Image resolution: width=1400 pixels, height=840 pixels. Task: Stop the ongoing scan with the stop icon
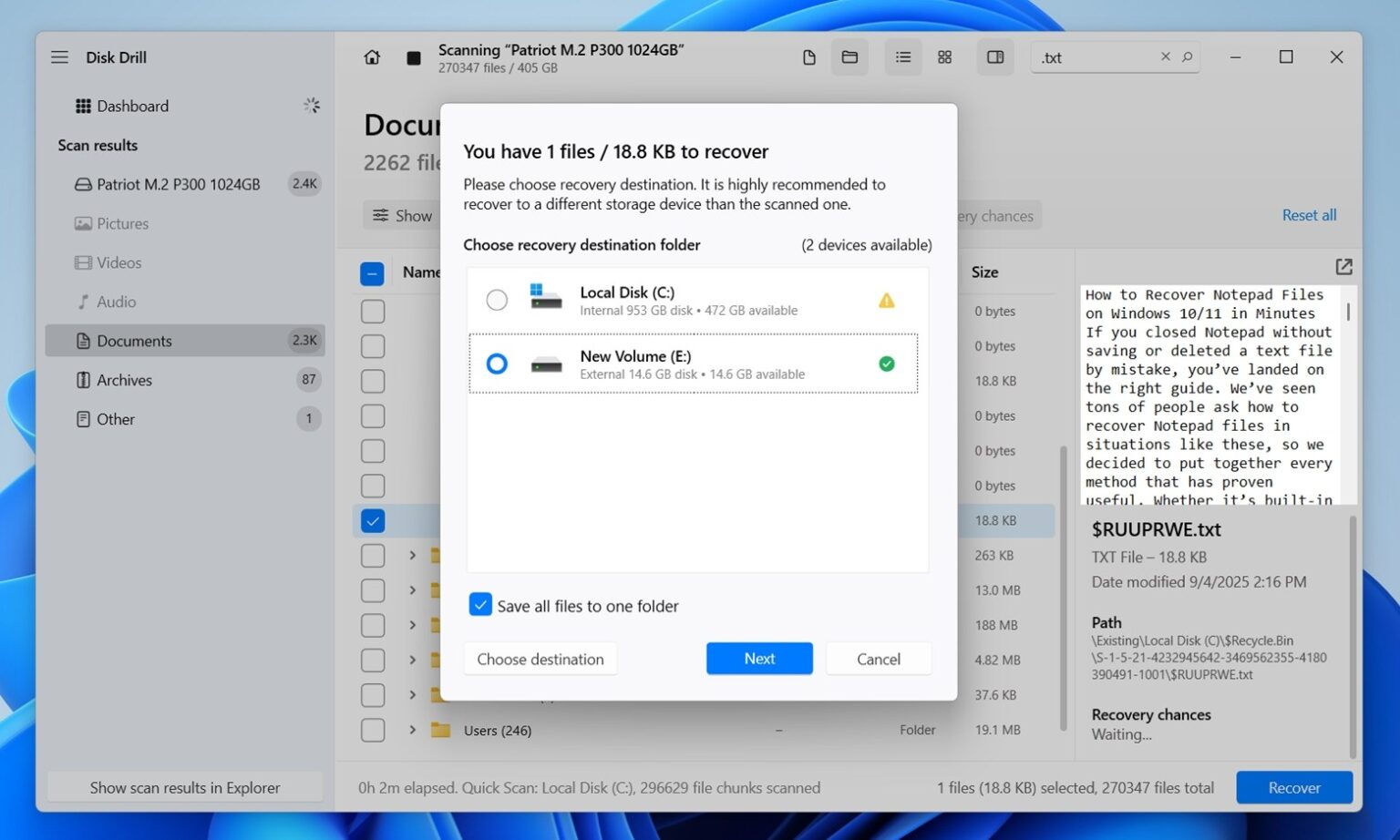coord(413,56)
